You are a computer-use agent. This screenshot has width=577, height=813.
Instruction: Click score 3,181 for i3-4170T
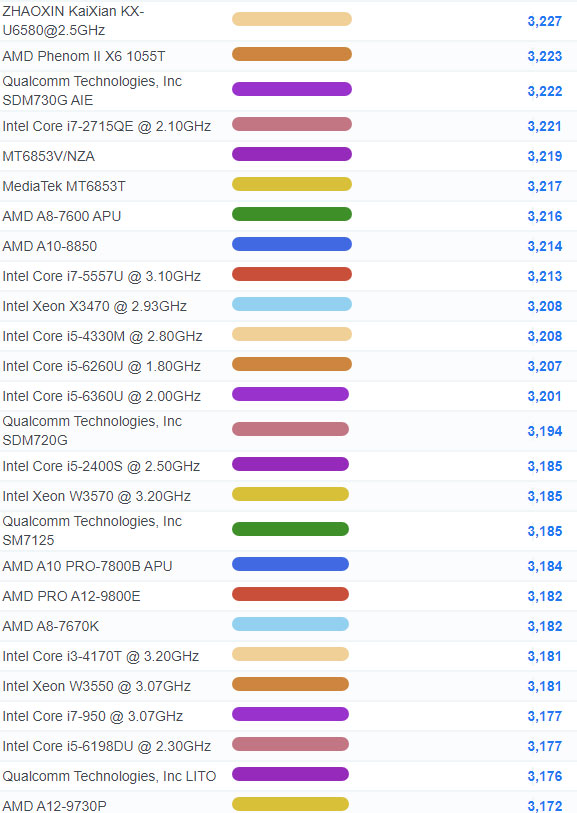coord(545,656)
